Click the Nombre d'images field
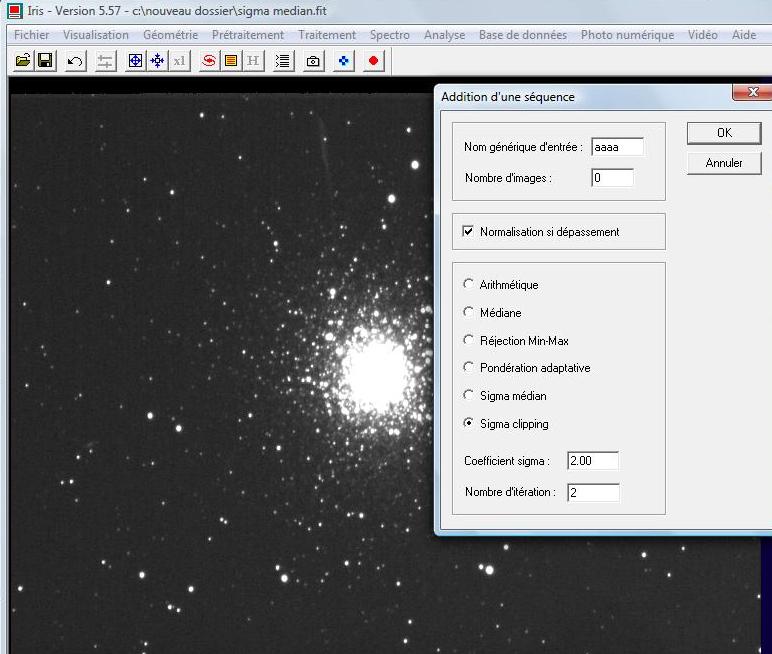The width and height of the screenshot is (772, 654). 612,178
